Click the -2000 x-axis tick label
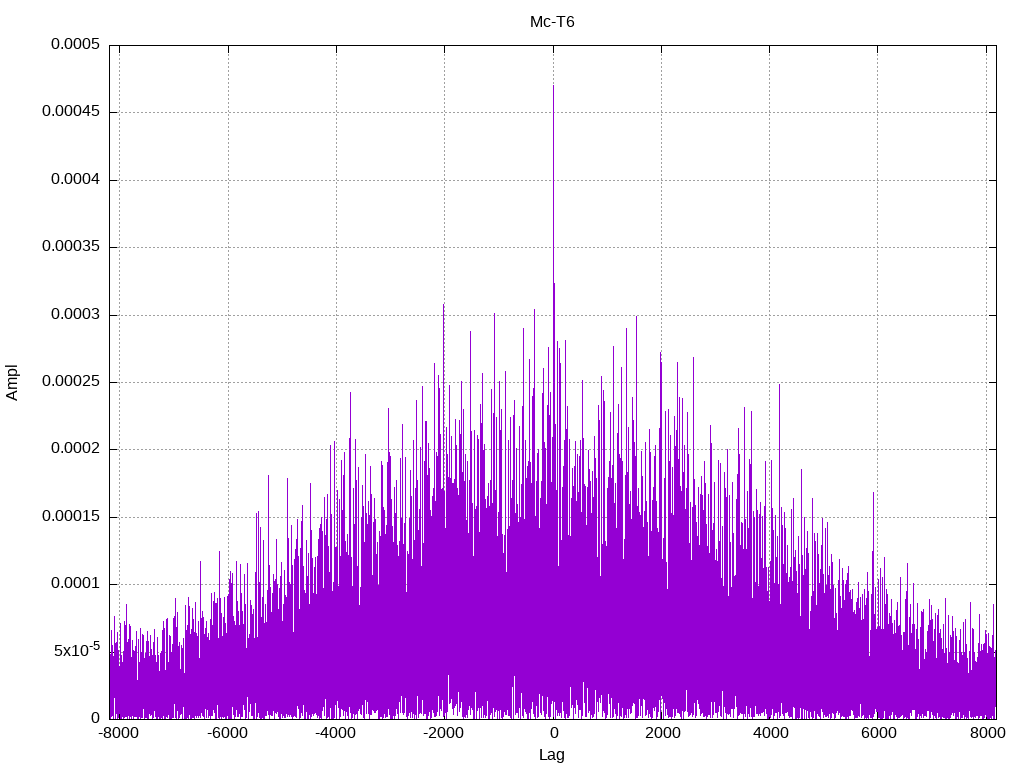Image resolution: width=1024 pixels, height=768 pixels. [444, 733]
